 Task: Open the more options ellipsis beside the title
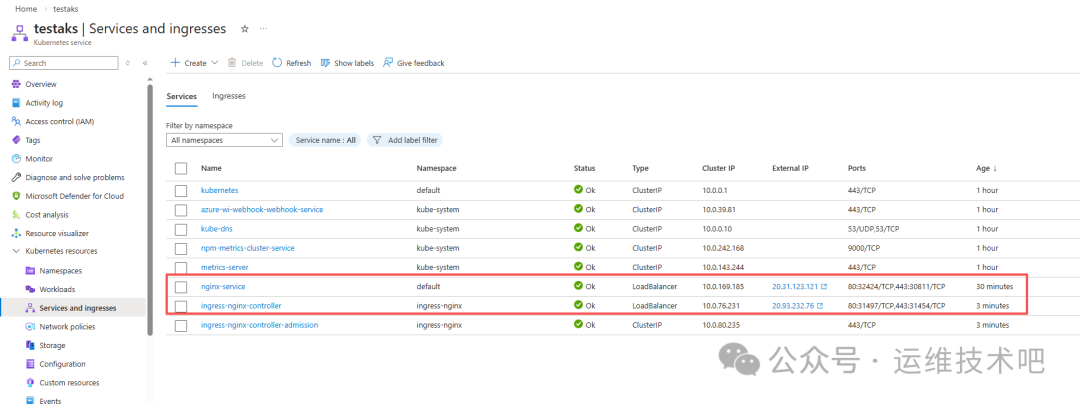263,29
